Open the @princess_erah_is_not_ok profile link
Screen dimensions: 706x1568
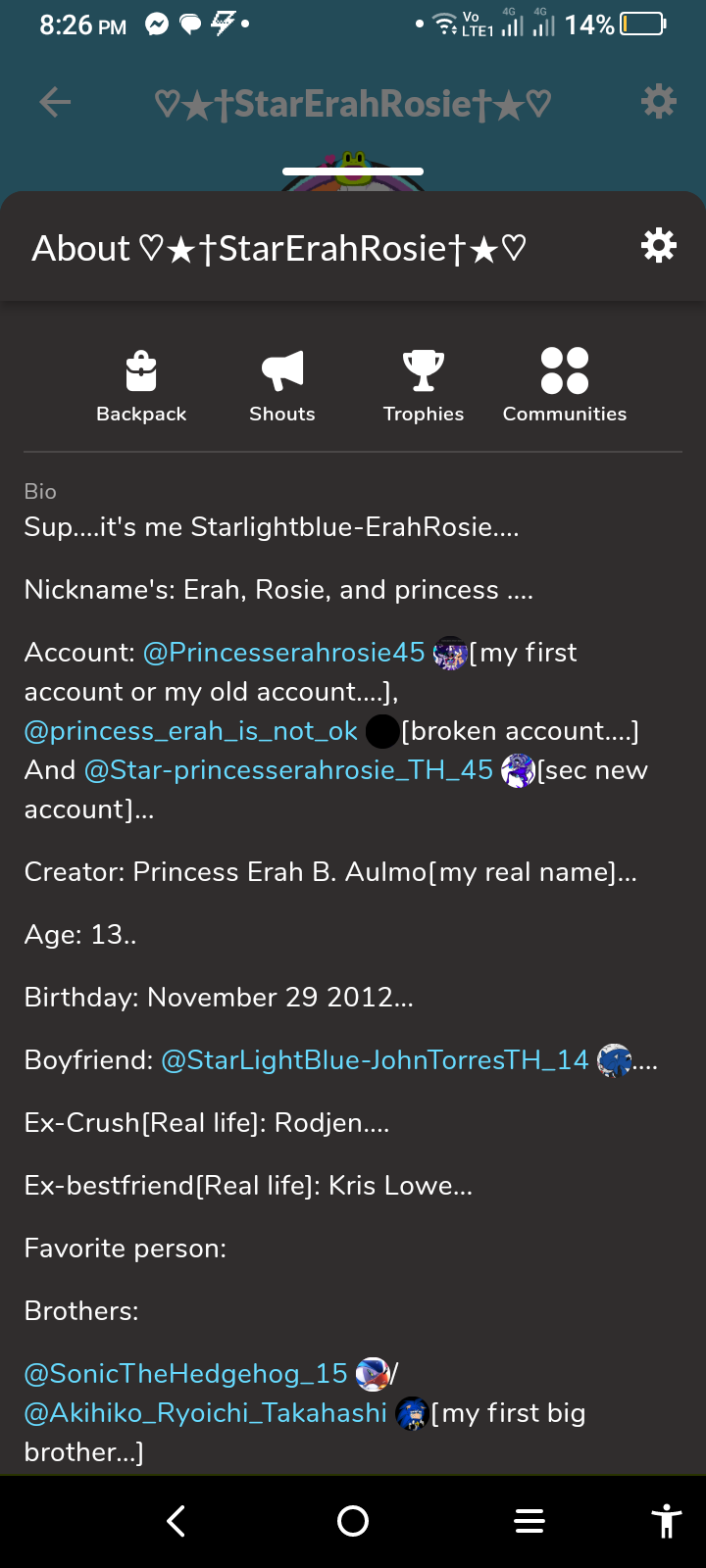point(191,731)
